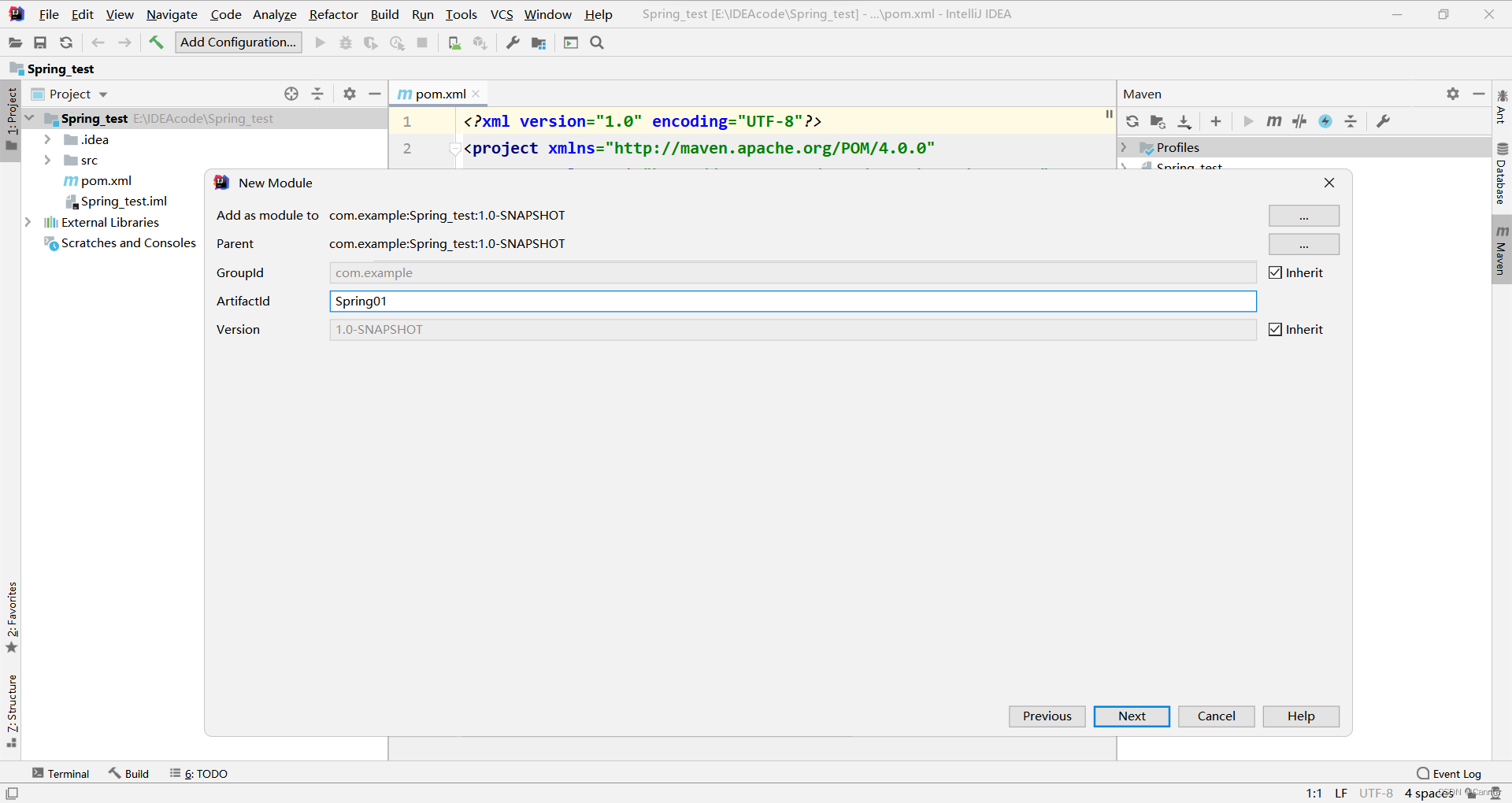
Task: Expand Profiles node in Maven panel
Action: coord(1125,147)
